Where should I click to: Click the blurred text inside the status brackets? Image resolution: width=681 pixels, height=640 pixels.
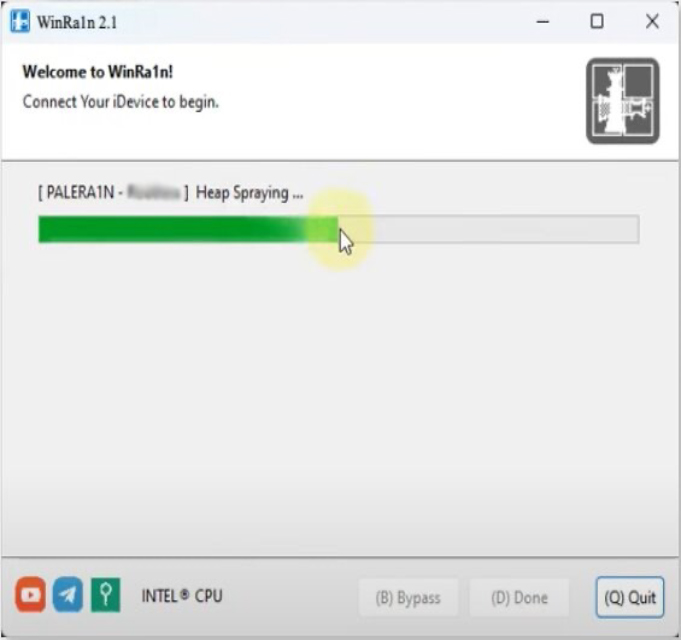tap(153, 192)
